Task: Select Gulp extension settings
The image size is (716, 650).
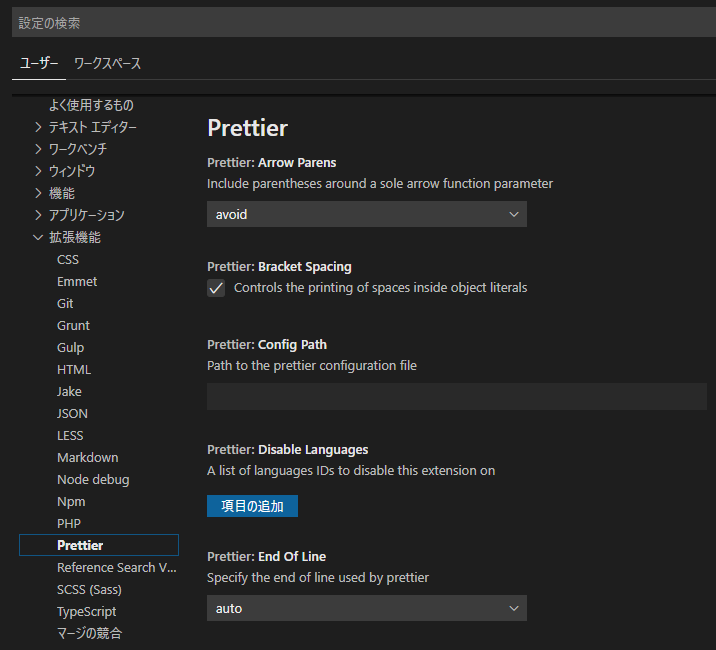Action: [x=70, y=348]
